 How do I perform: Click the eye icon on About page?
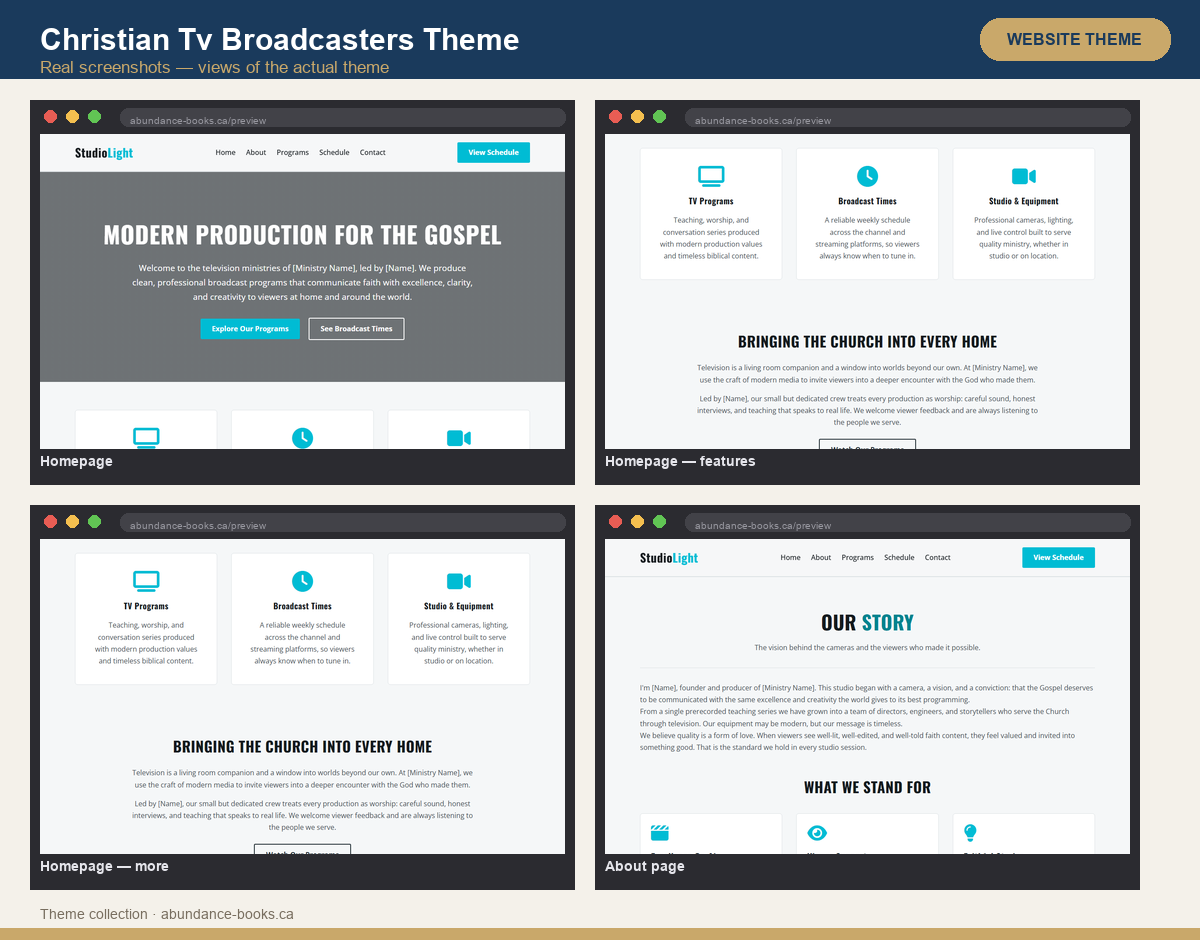[817, 832]
